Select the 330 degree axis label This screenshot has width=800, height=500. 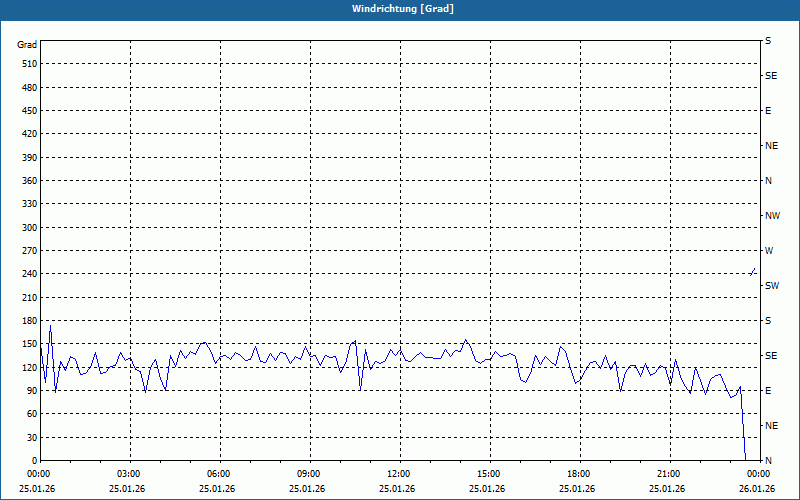tap(30, 204)
